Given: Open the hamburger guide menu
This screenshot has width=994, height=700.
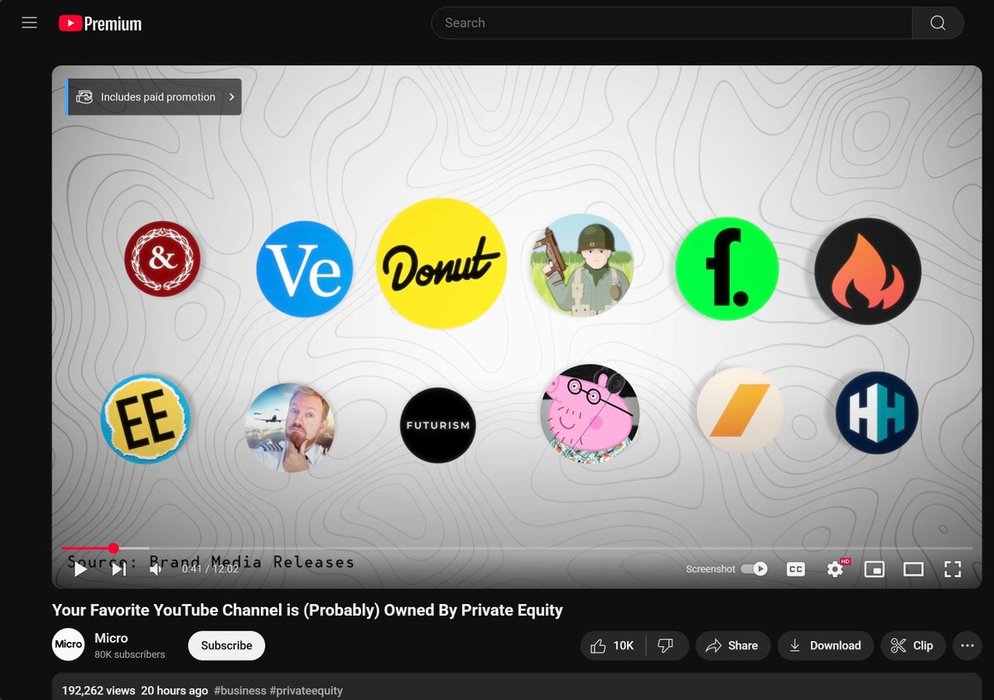Looking at the screenshot, I should coord(29,23).
